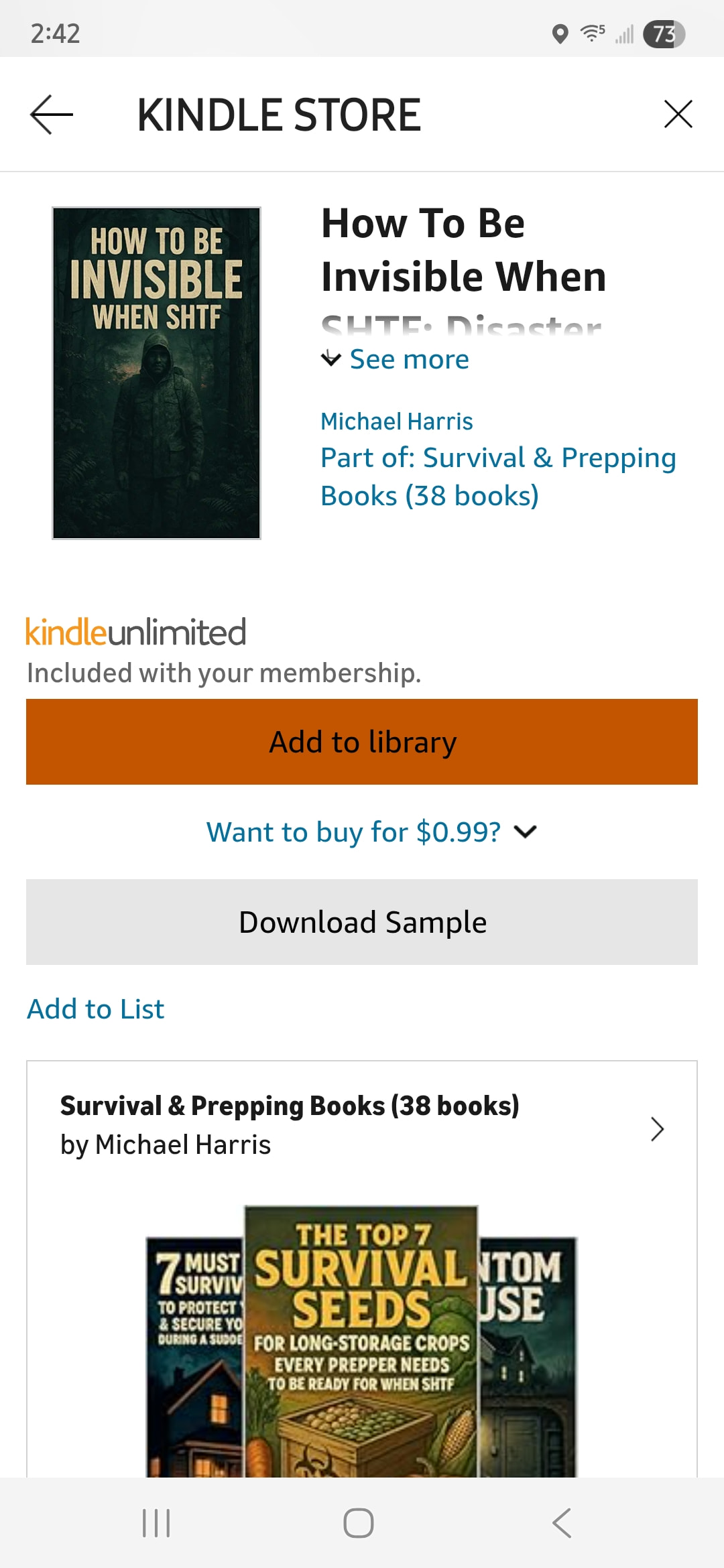Expand the title with See more
724x1568 pixels.
(x=396, y=360)
